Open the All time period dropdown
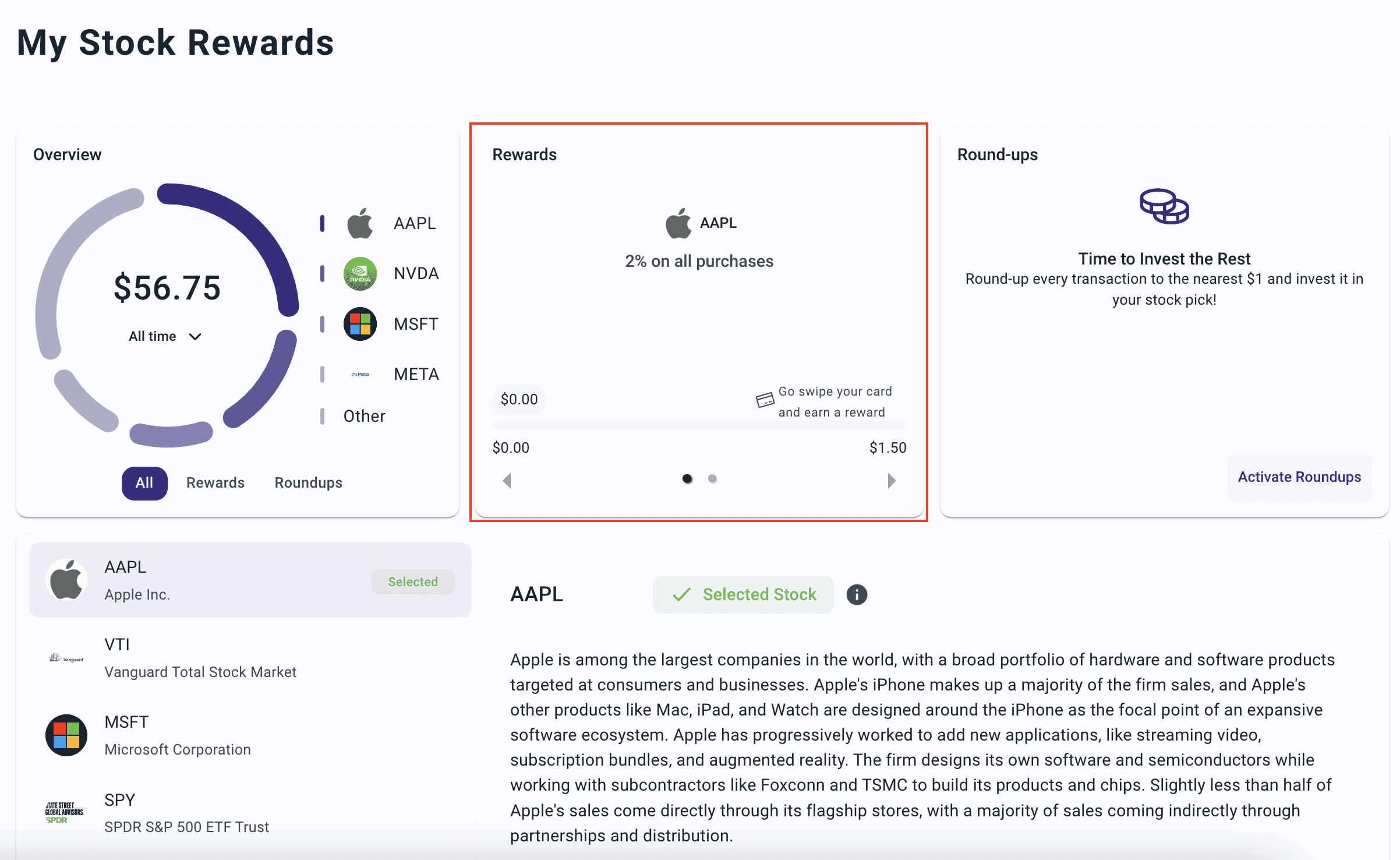 click(165, 336)
